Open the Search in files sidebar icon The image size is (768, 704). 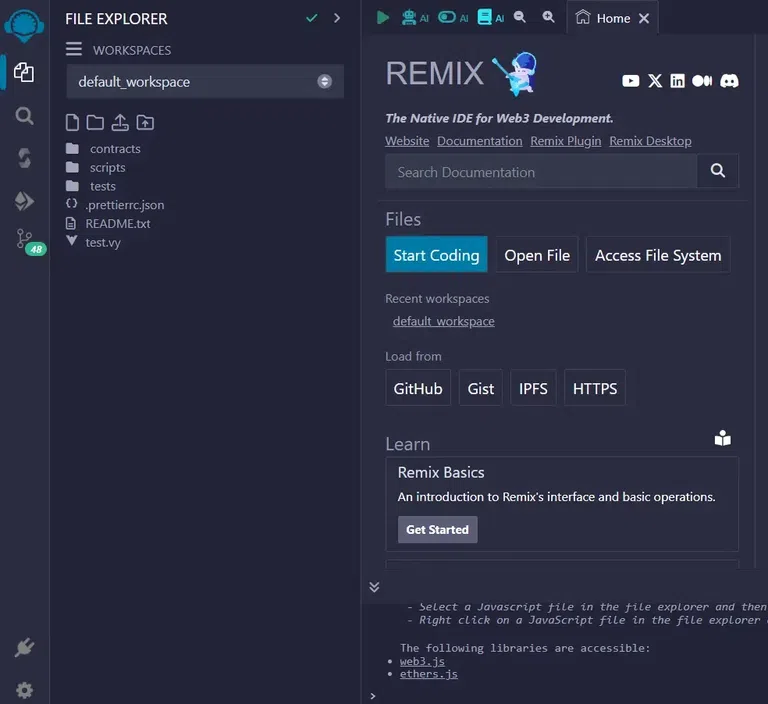tap(24, 116)
